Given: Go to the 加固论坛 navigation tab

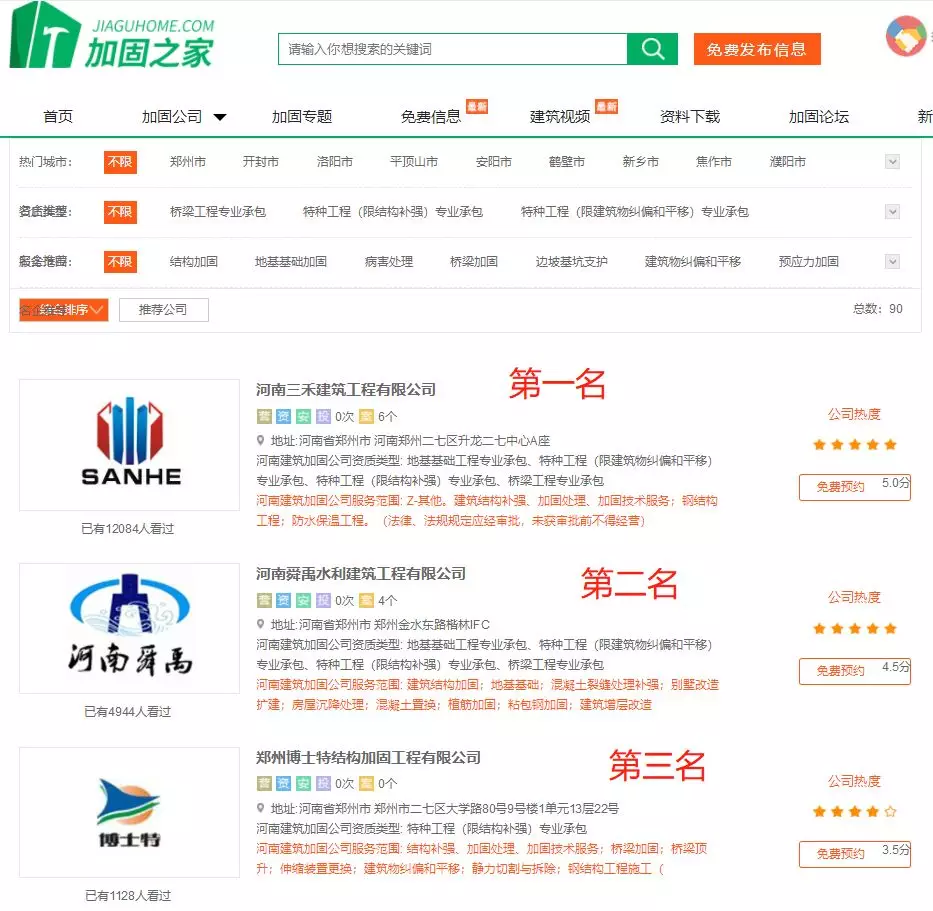Looking at the screenshot, I should click(818, 117).
